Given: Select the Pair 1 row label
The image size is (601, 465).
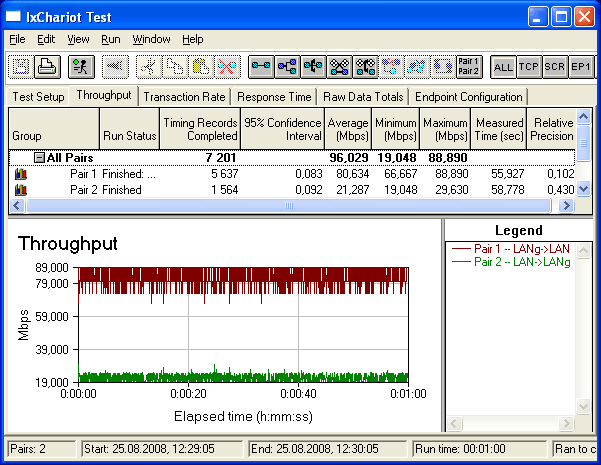Looking at the screenshot, I should pos(83,174).
